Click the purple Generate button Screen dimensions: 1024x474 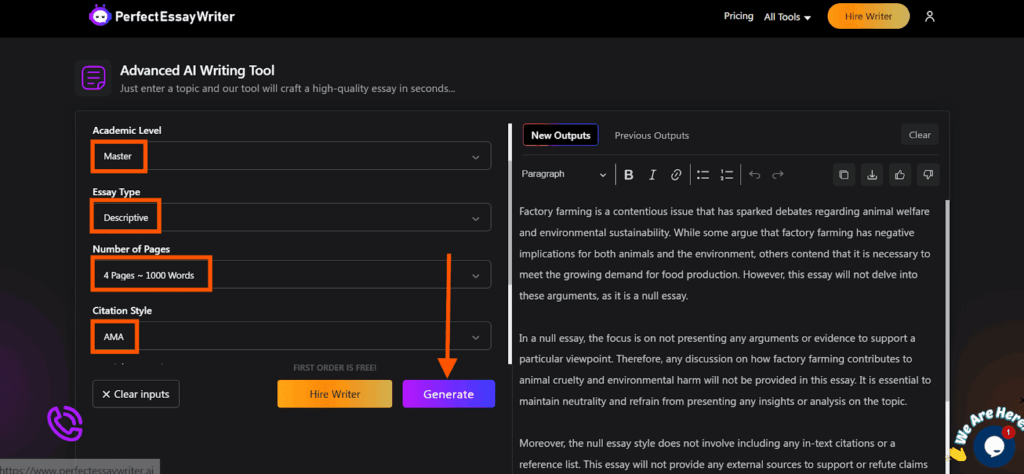(x=449, y=394)
